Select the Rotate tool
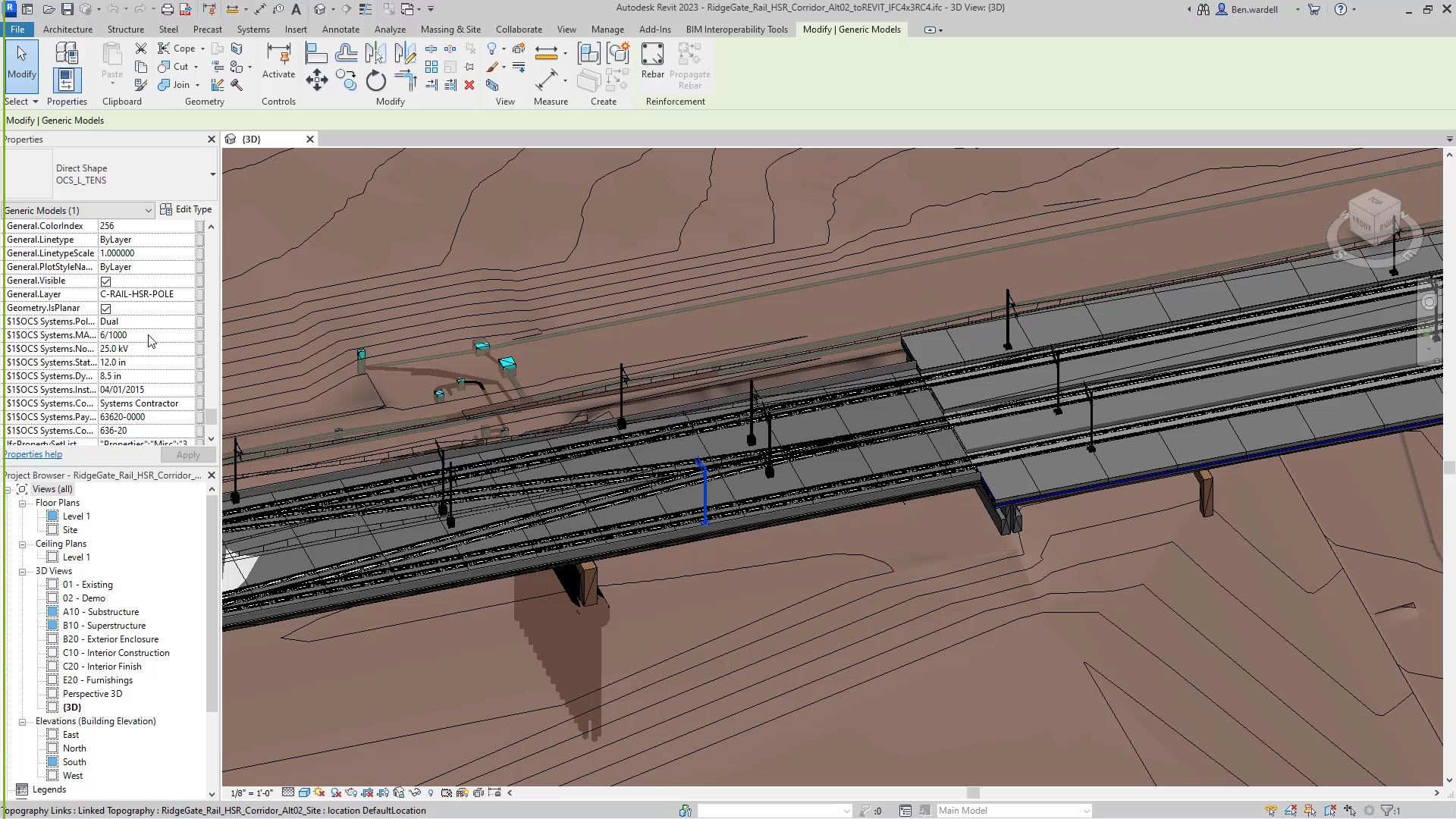 click(376, 80)
